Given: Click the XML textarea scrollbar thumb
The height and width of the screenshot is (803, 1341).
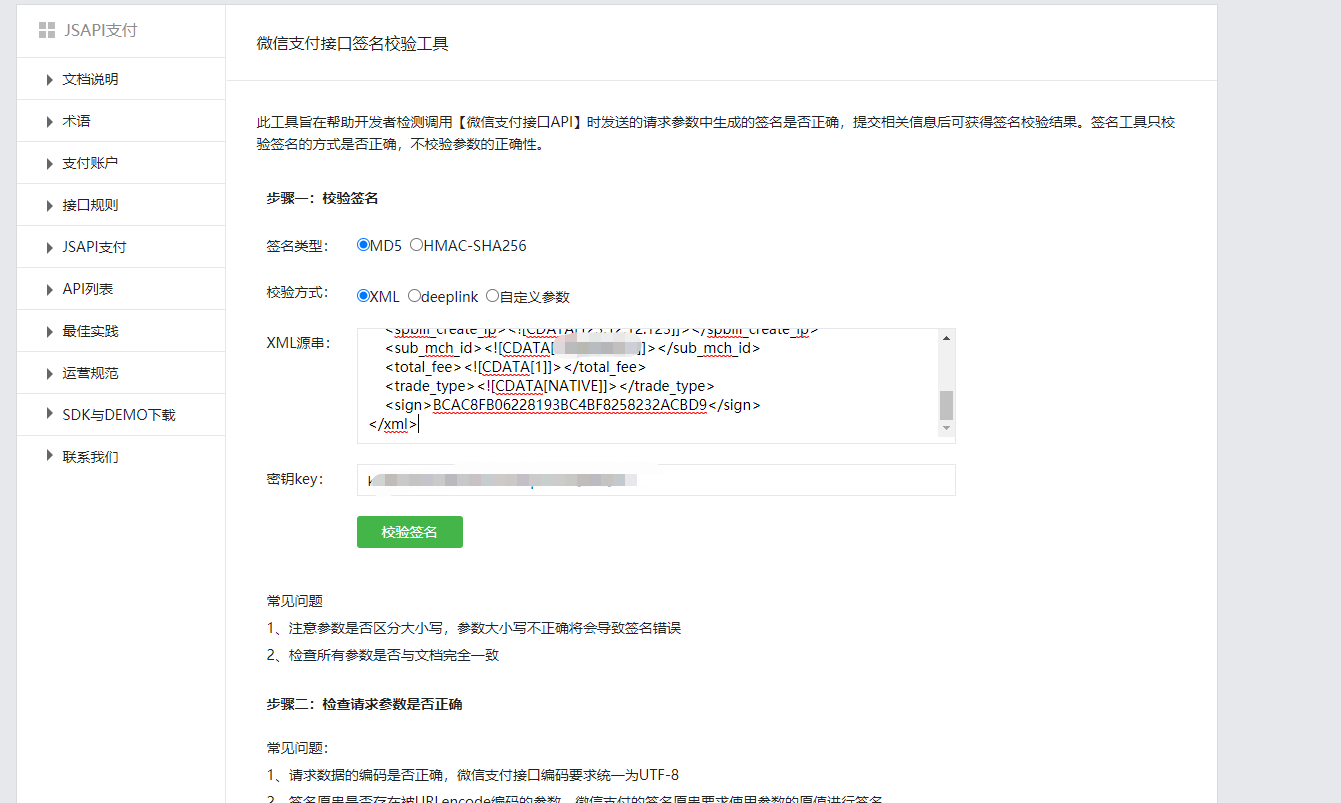Looking at the screenshot, I should tap(946, 405).
